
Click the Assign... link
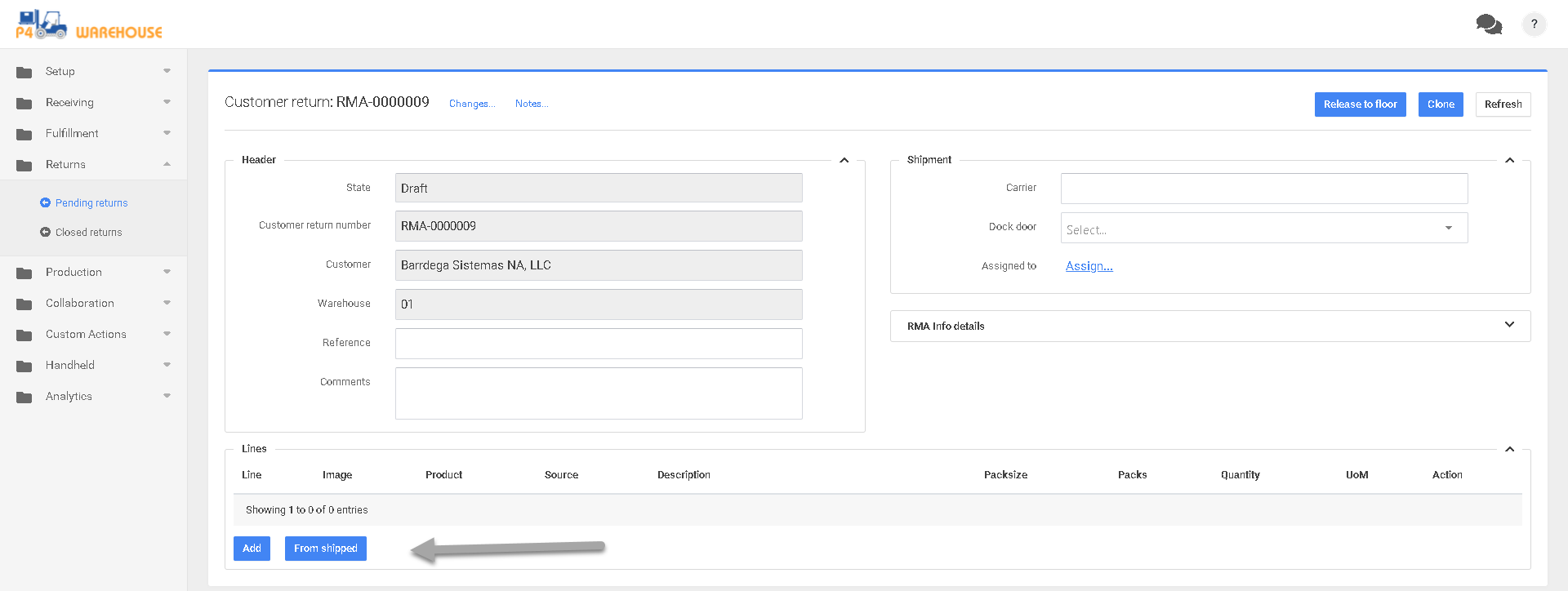[1089, 266]
